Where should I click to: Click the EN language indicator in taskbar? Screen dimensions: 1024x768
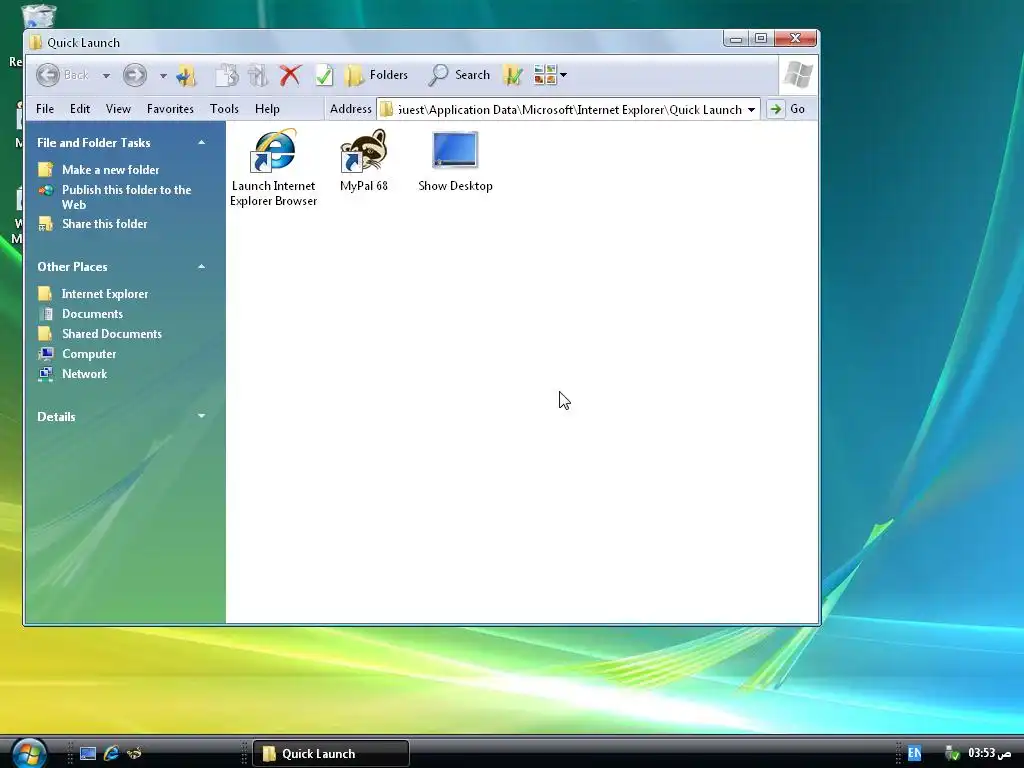pos(914,754)
